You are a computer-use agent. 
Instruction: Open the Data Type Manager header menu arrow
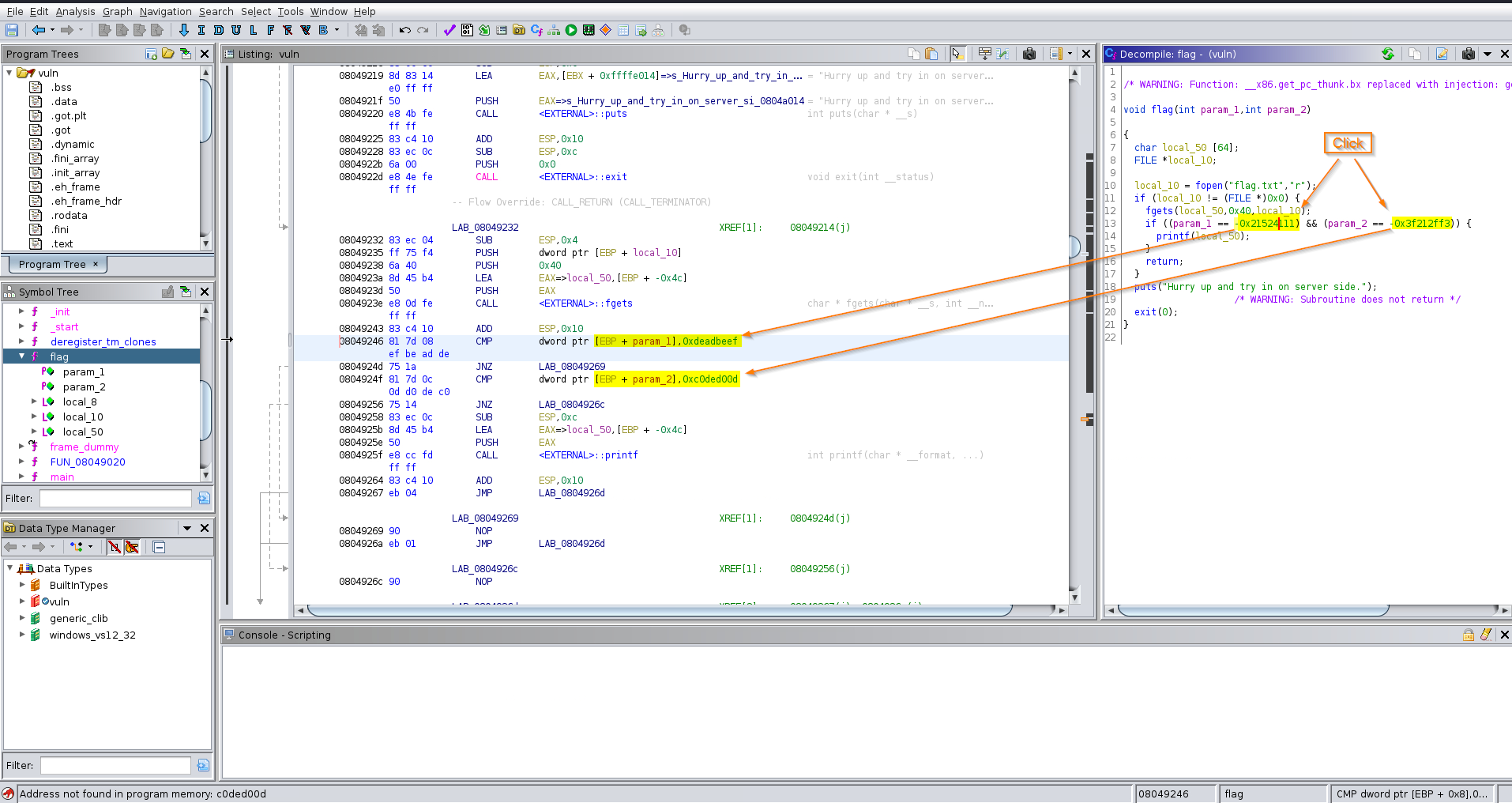(x=187, y=528)
